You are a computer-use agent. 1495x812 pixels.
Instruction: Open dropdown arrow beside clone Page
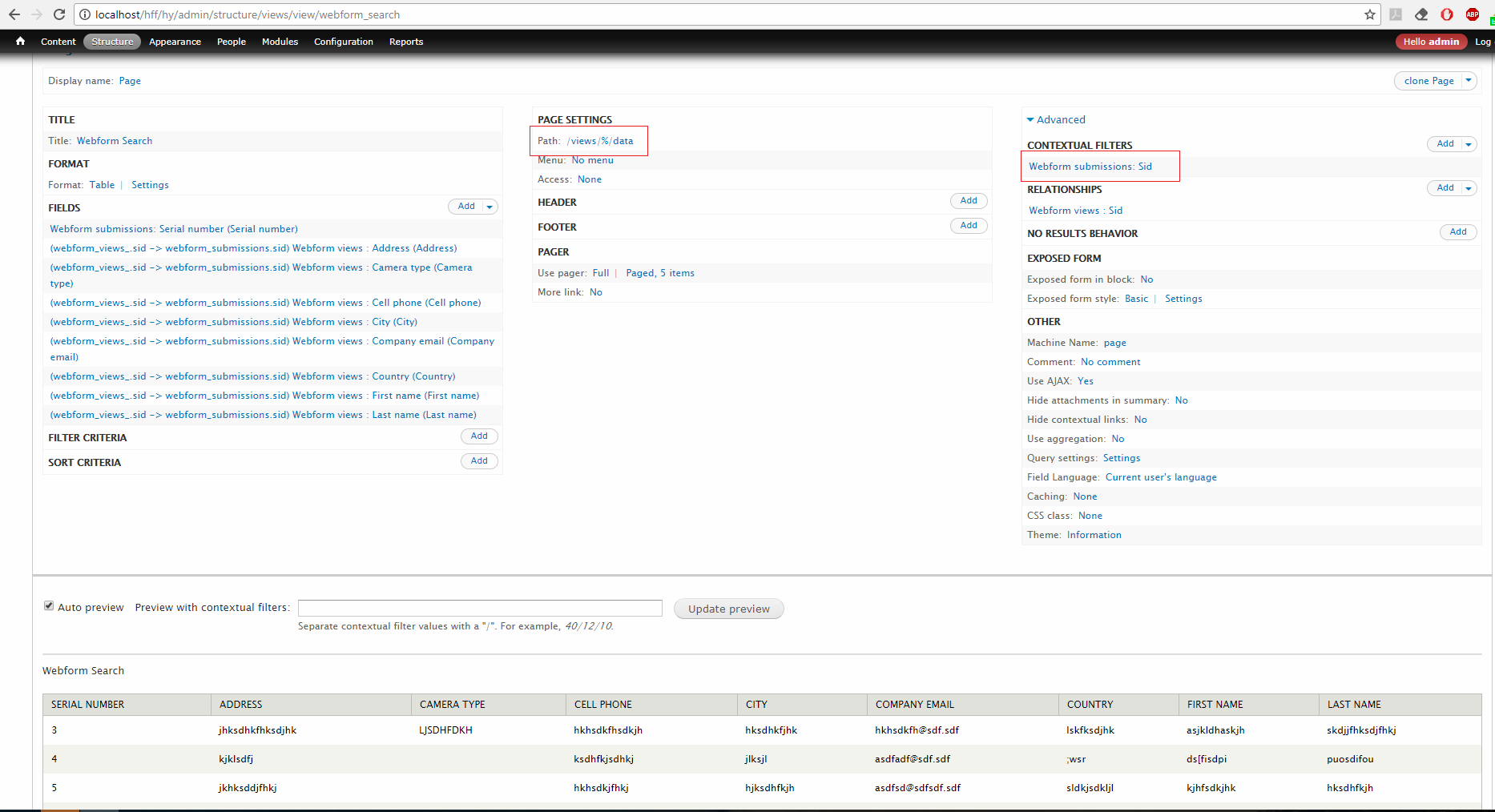[x=1469, y=80]
